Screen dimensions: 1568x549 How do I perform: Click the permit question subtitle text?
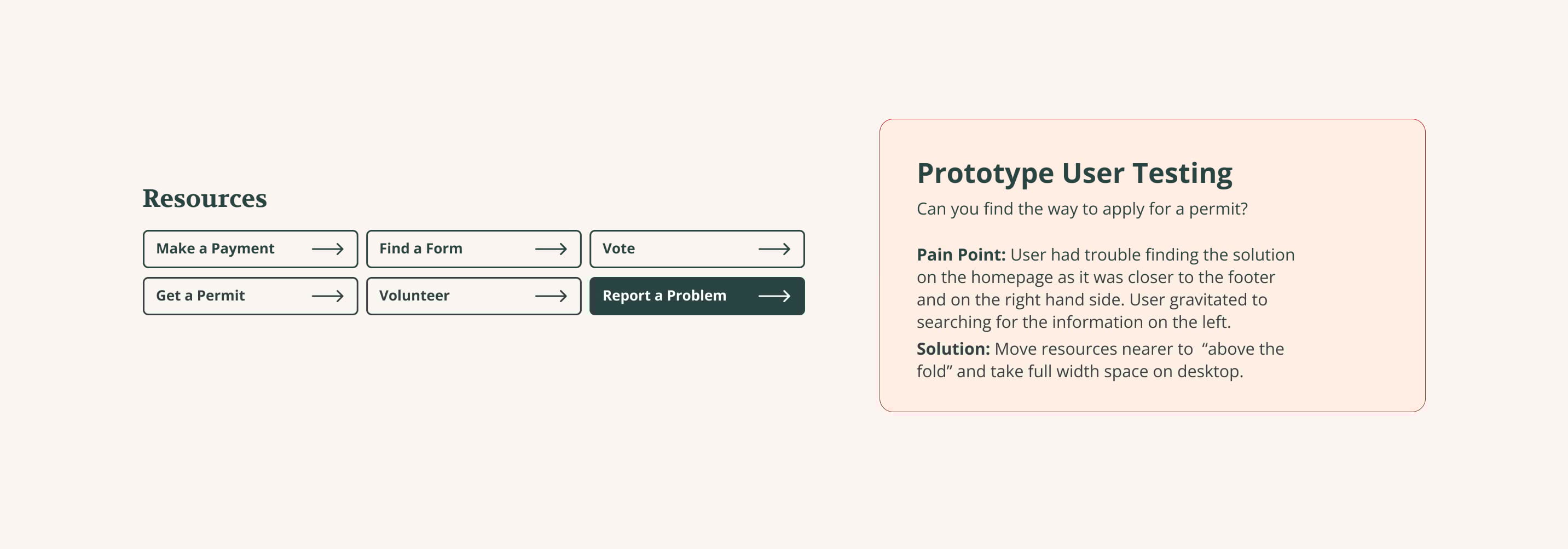pos(1082,209)
